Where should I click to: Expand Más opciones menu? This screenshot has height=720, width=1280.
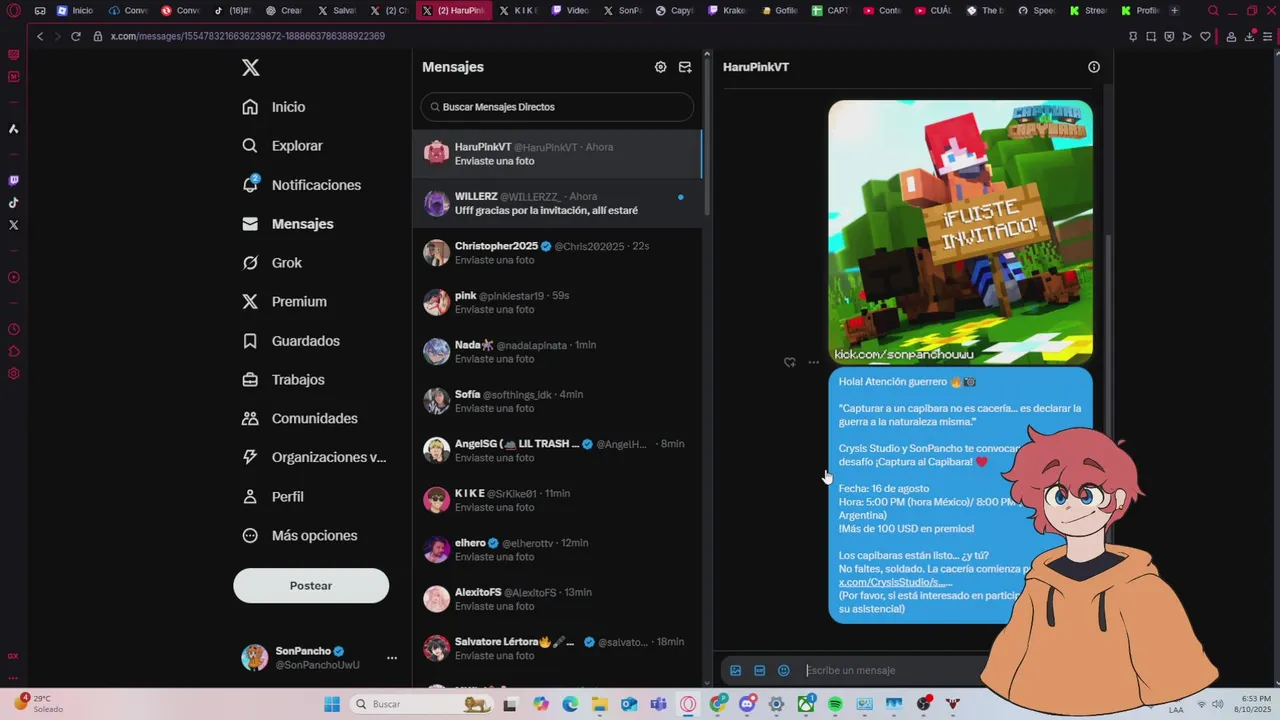pos(299,536)
